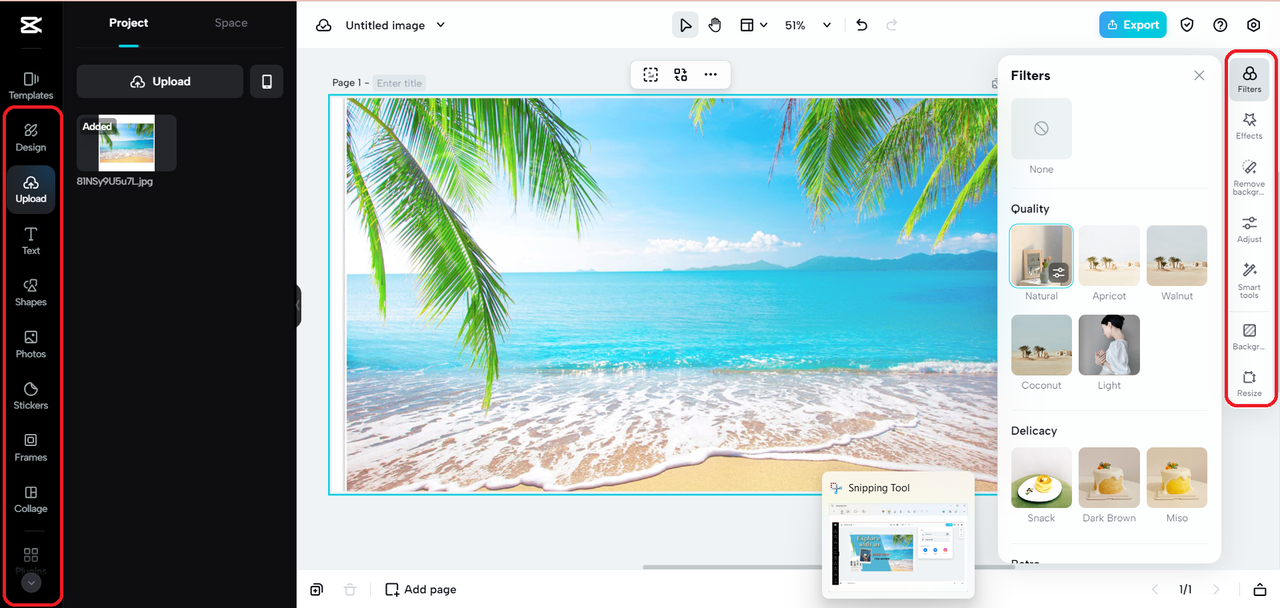Open the Stickers panel
Image resolution: width=1280 pixels, height=608 pixels.
(x=31, y=396)
